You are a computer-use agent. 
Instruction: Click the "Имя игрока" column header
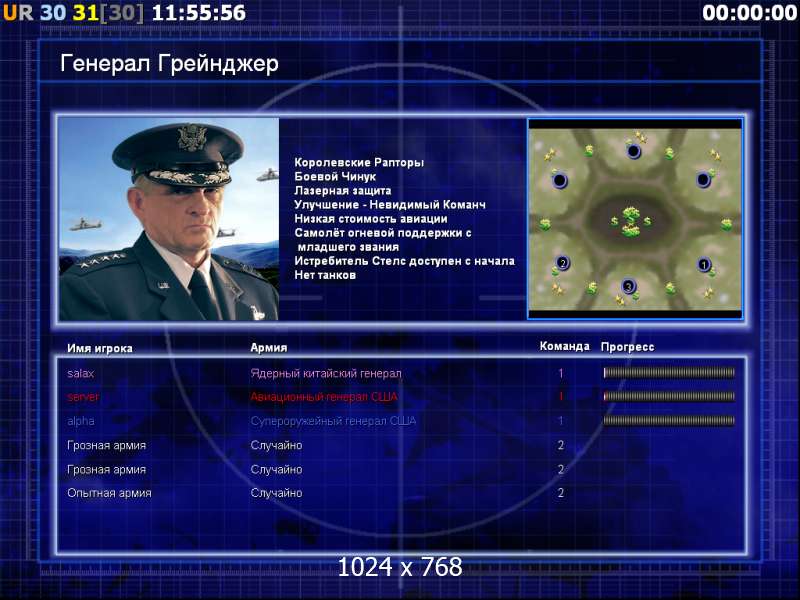tap(100, 348)
